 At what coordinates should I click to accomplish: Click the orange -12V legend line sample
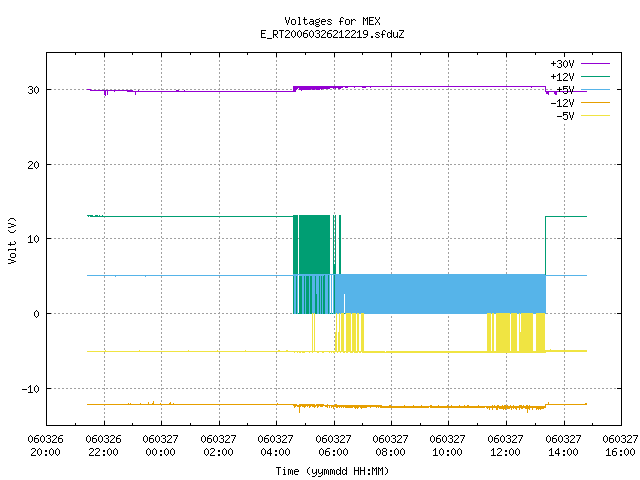[x=595, y=102]
